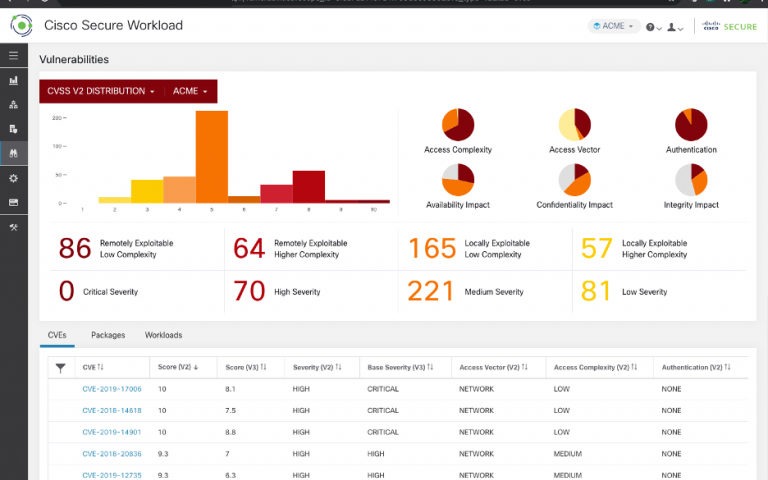The height and width of the screenshot is (480, 768).
Task: Open the CVE-2018-14618 link
Action: (x=112, y=410)
